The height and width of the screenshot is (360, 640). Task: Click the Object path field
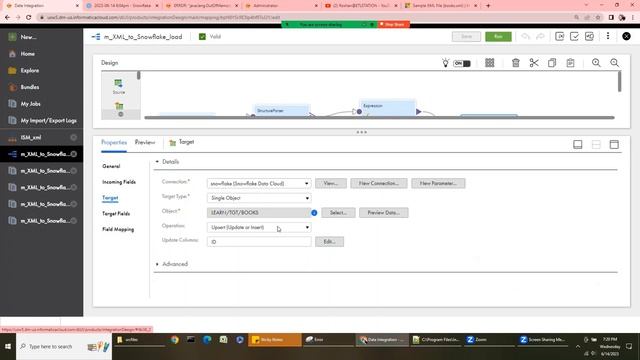point(259,213)
